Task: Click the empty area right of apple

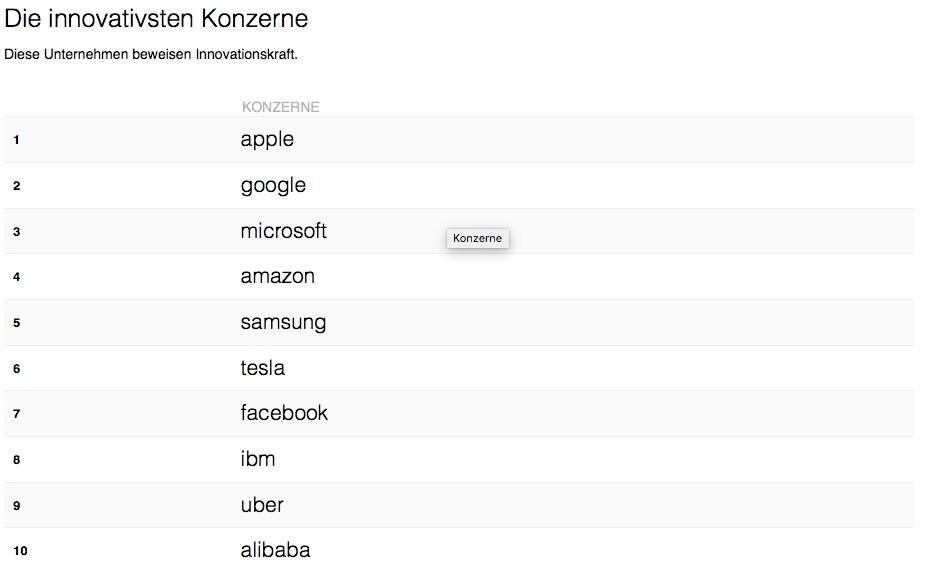Action: coord(600,139)
